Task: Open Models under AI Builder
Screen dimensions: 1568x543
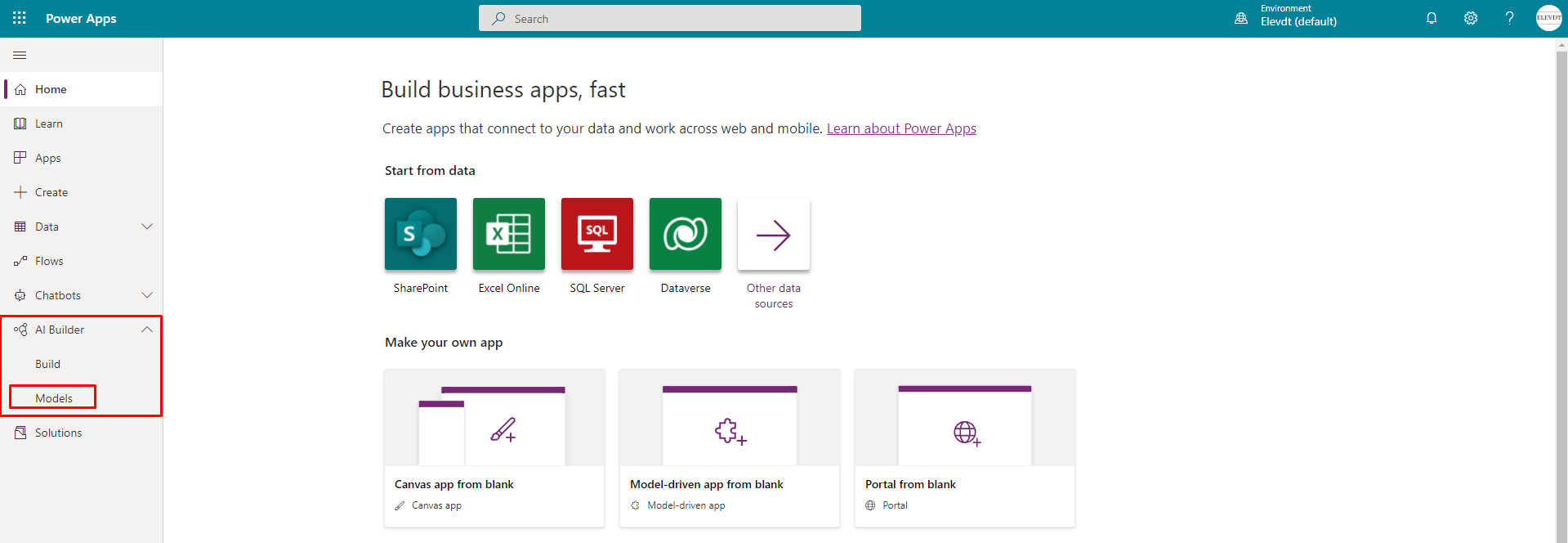Action: (54, 398)
